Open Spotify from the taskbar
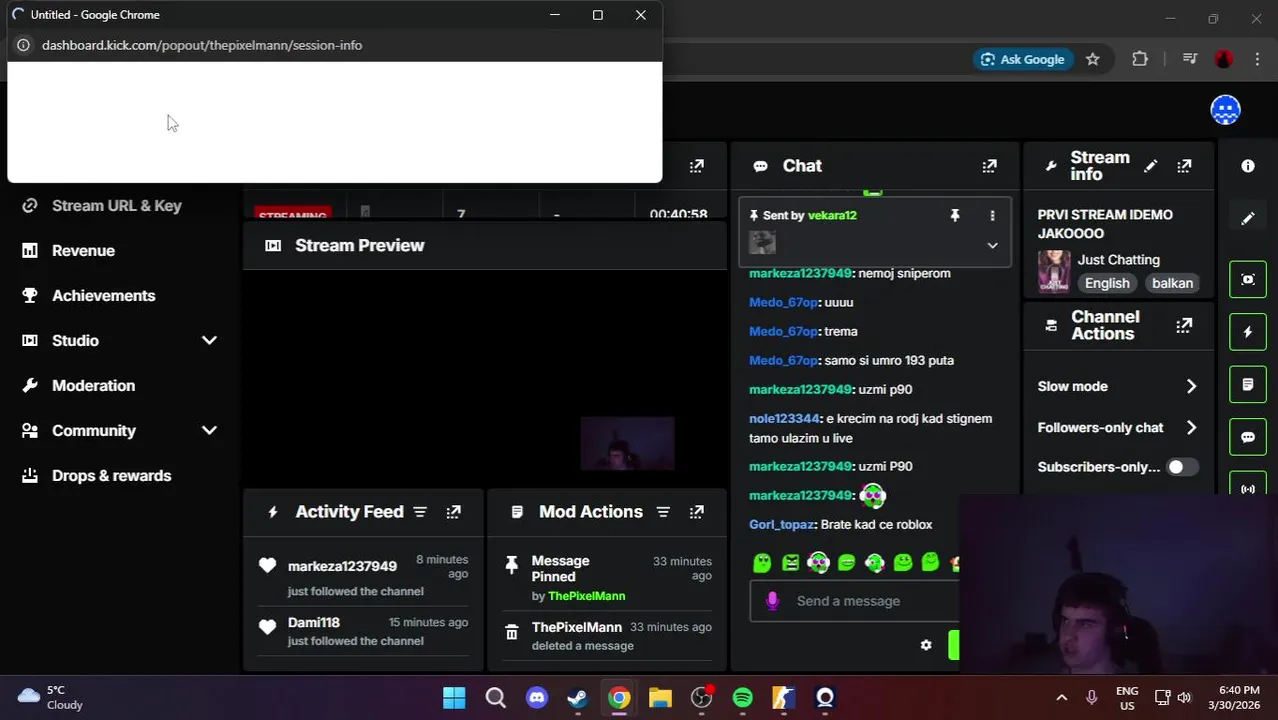Image resolution: width=1278 pixels, height=720 pixels. 743,697
